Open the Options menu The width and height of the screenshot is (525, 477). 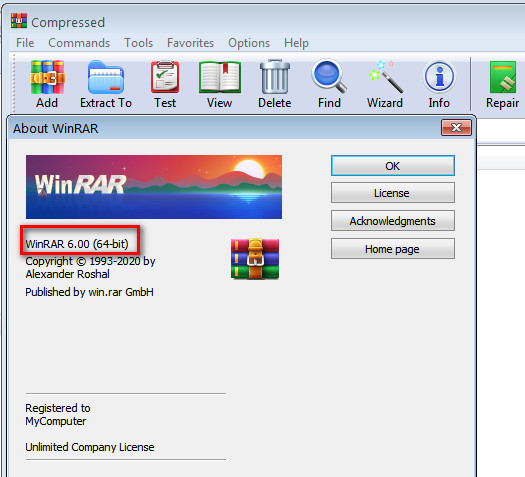(x=249, y=43)
